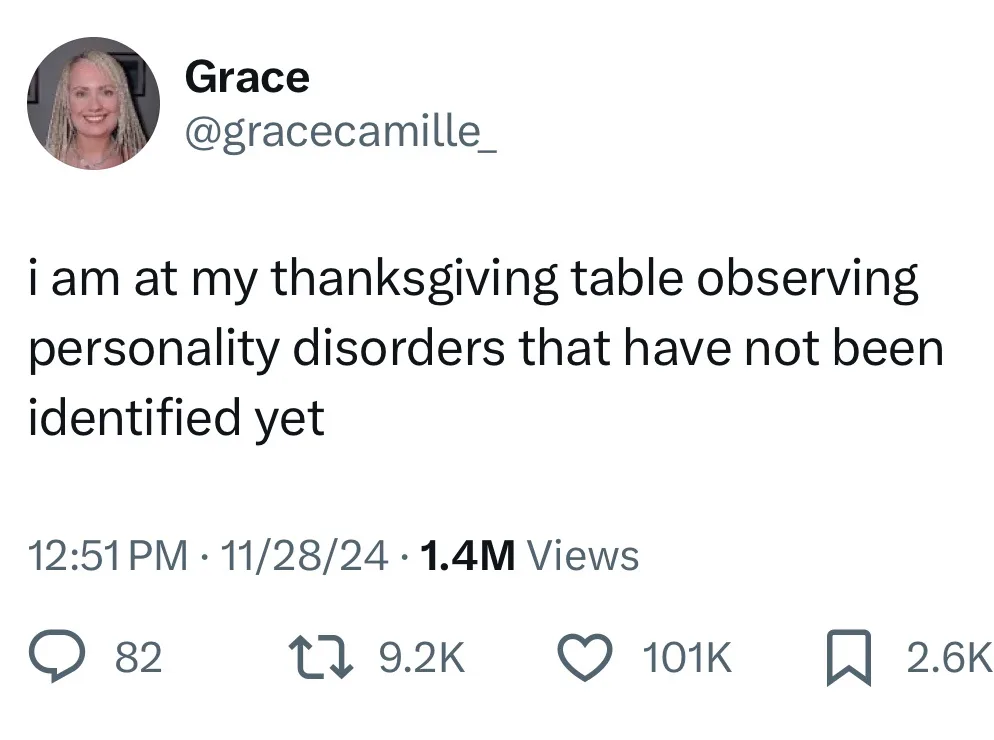Click the 11/28/24 date
Viewport: 994px width, 740px height.
point(304,555)
